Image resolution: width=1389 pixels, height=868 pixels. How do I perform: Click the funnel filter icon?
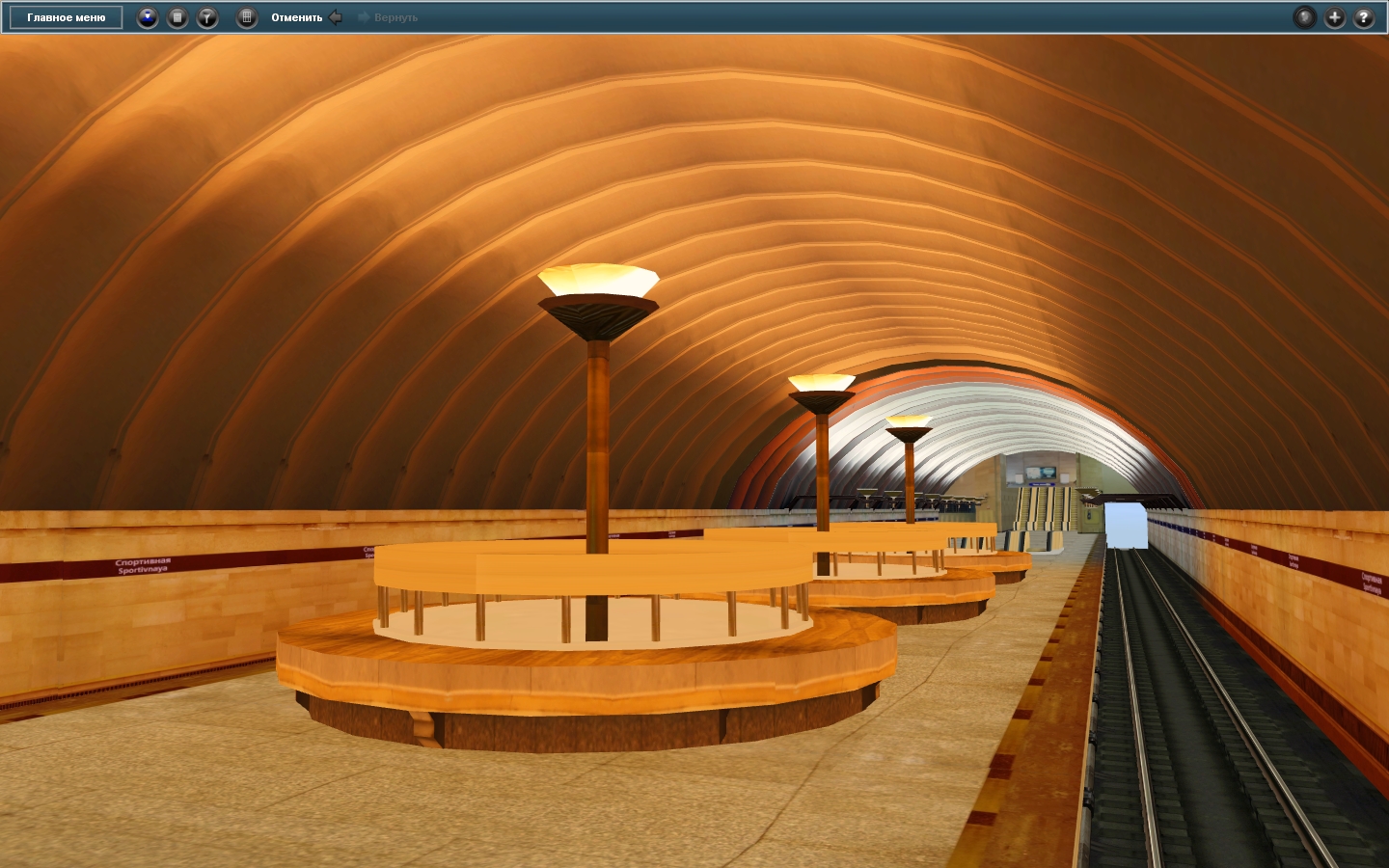click(207, 17)
